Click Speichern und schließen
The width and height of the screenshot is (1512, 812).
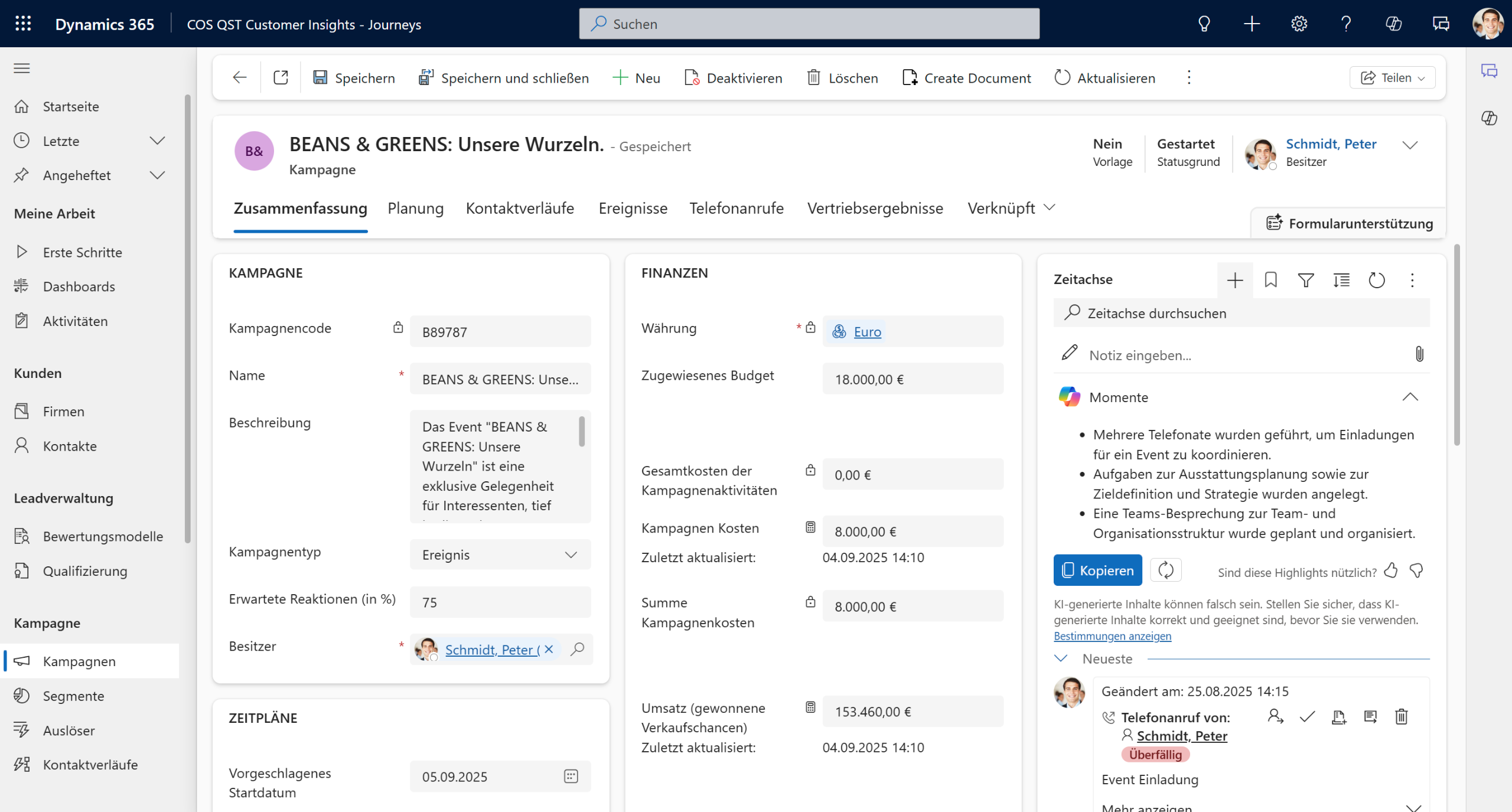(504, 78)
